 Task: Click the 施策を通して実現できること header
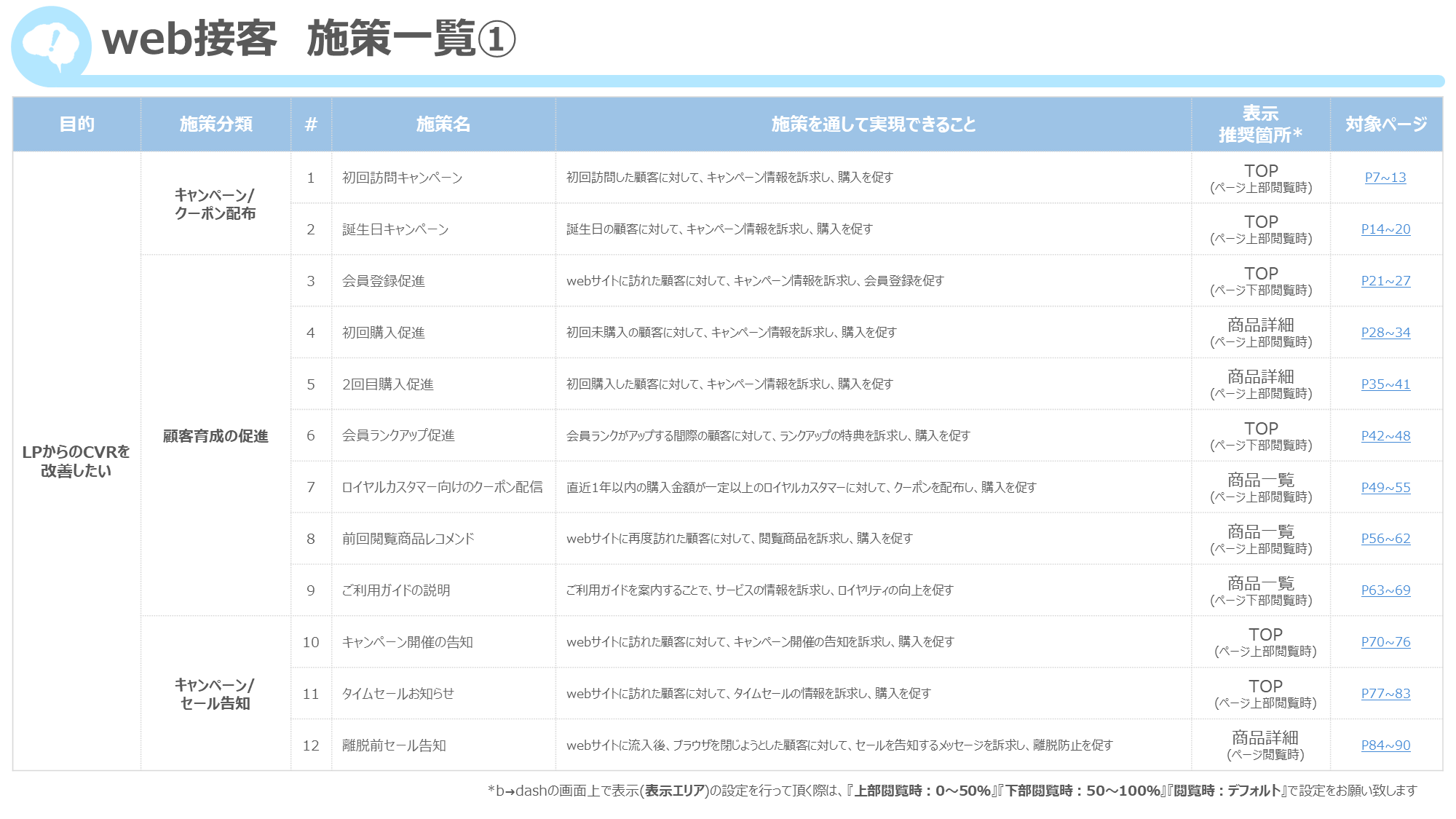pos(874,124)
